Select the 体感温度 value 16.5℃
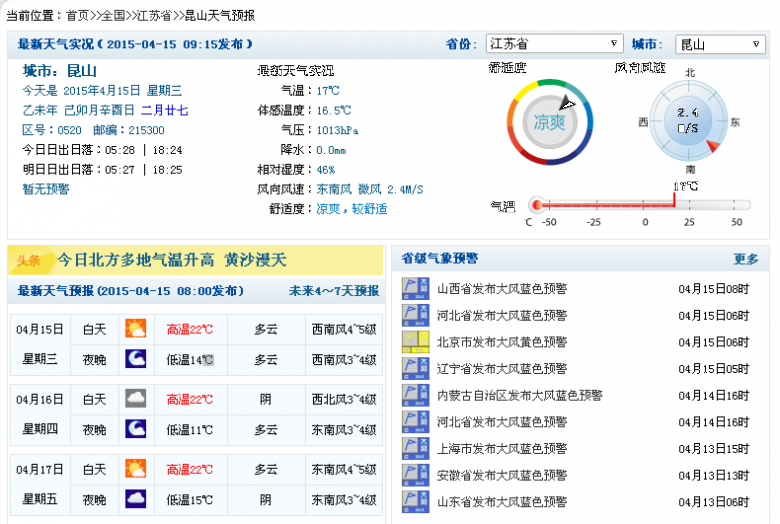Screen dimensions: 780x524 tap(334, 110)
